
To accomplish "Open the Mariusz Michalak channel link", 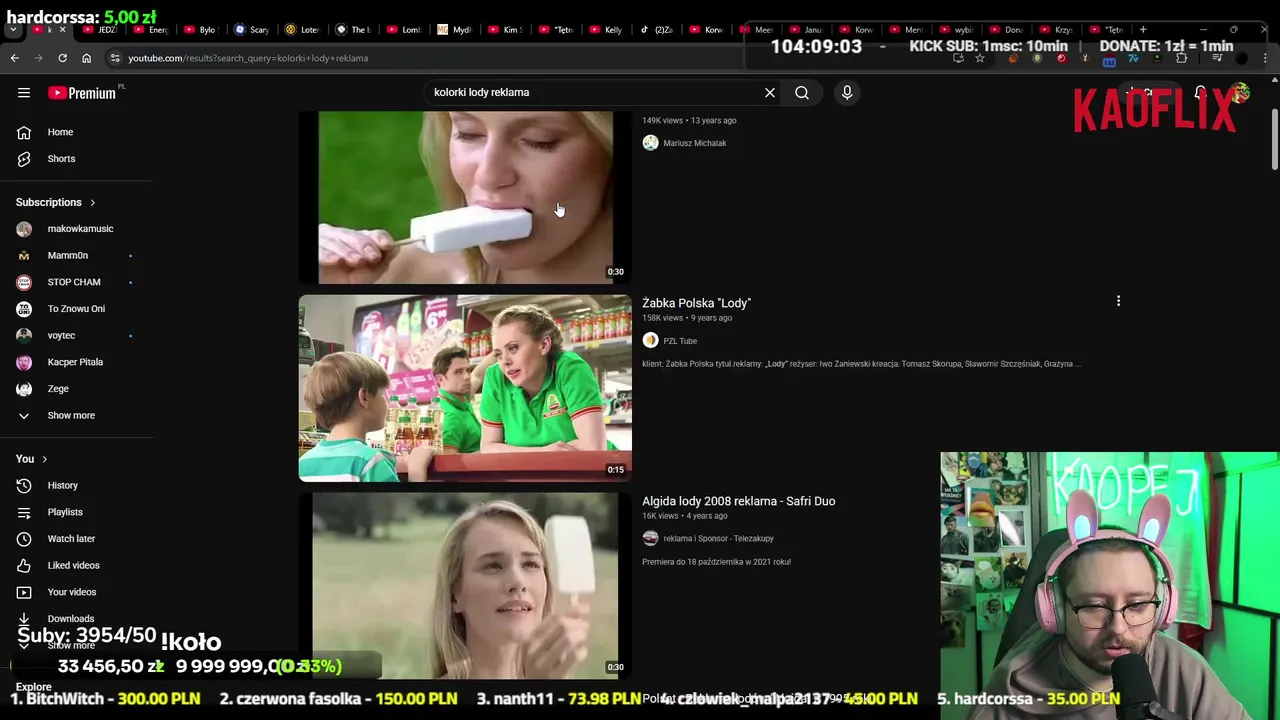I will (694, 143).
